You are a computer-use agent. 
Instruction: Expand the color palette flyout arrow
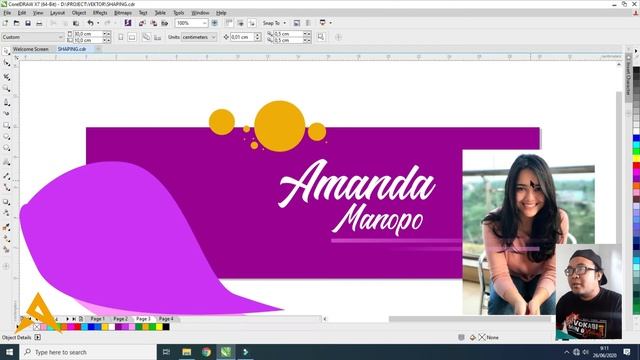[x=636, y=51]
